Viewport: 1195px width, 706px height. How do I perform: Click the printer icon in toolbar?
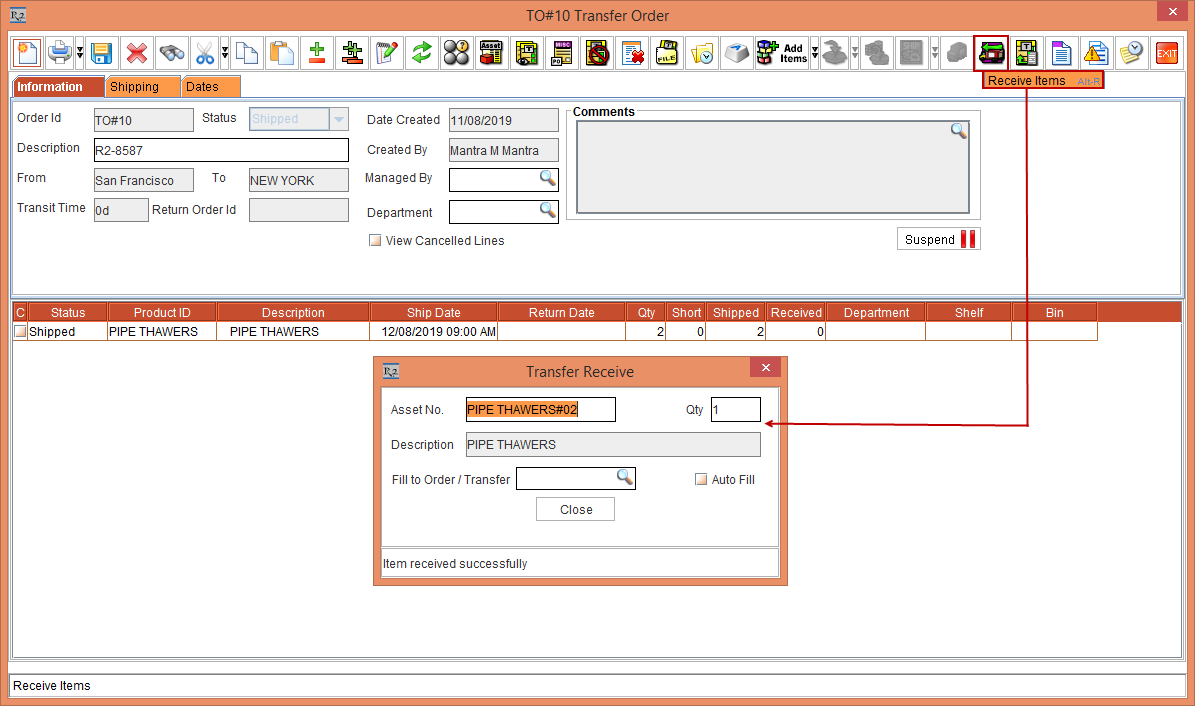click(x=59, y=52)
